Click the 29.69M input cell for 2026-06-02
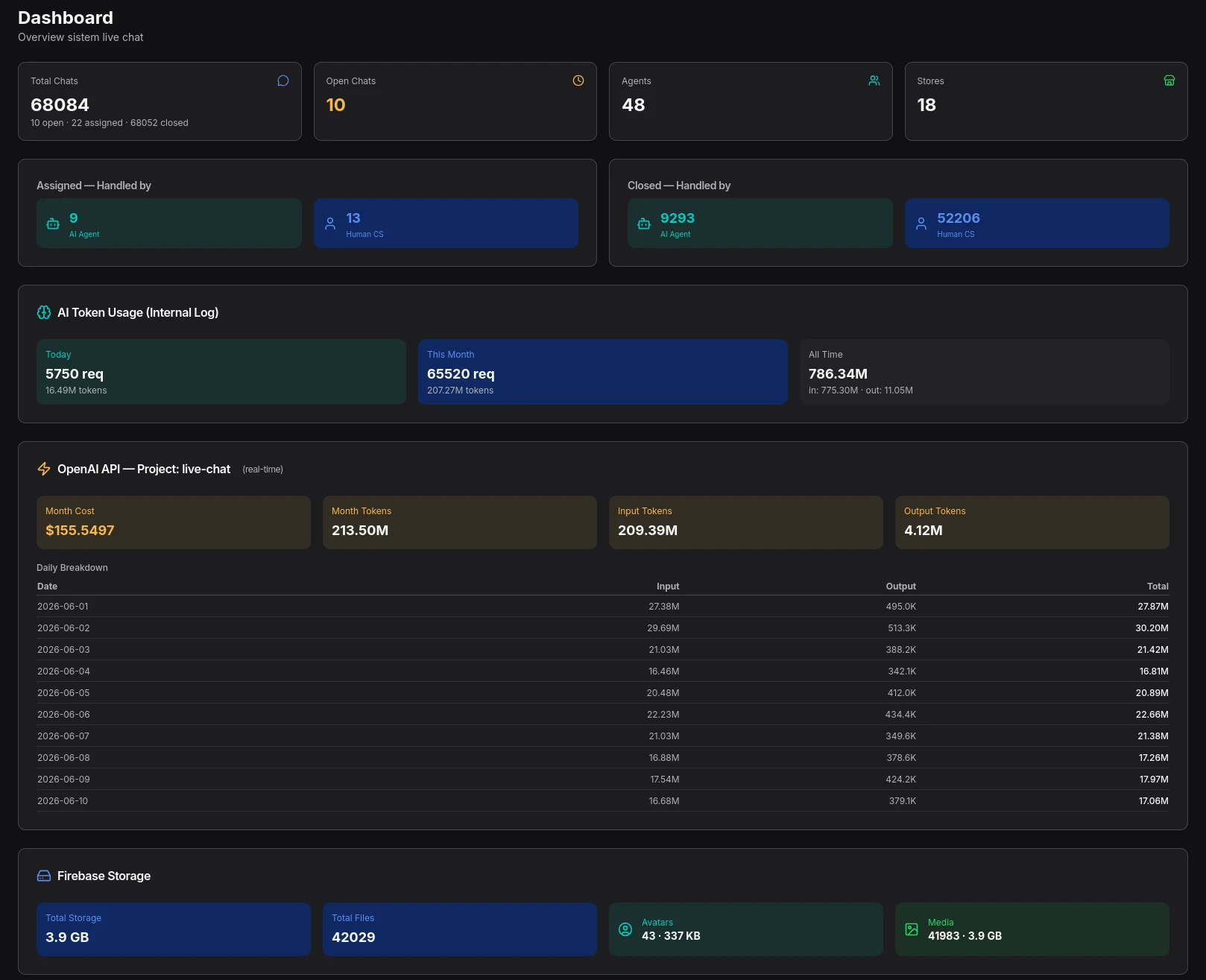 pos(663,628)
